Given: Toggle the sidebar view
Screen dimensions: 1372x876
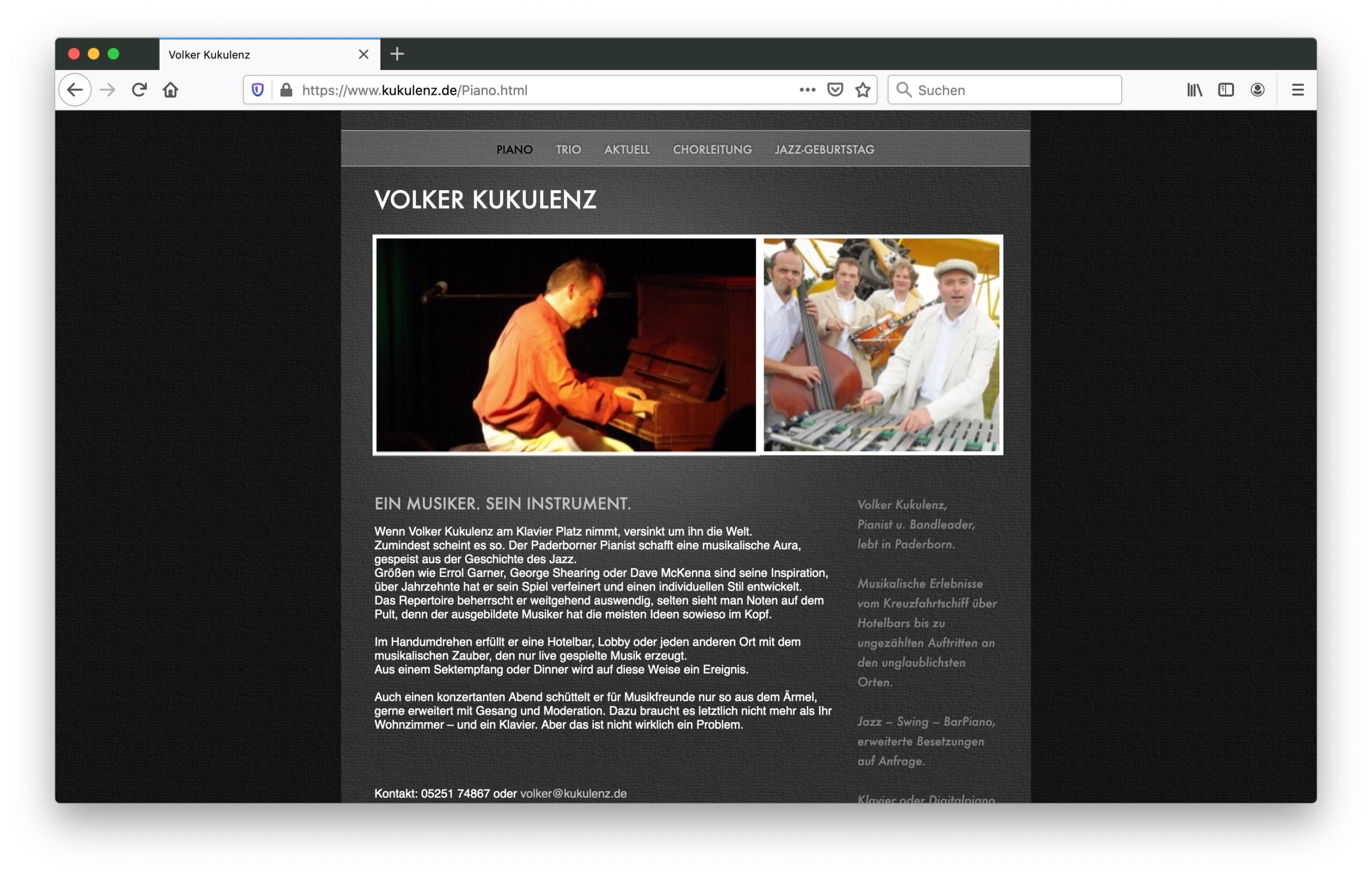Looking at the screenshot, I should coord(1226,90).
